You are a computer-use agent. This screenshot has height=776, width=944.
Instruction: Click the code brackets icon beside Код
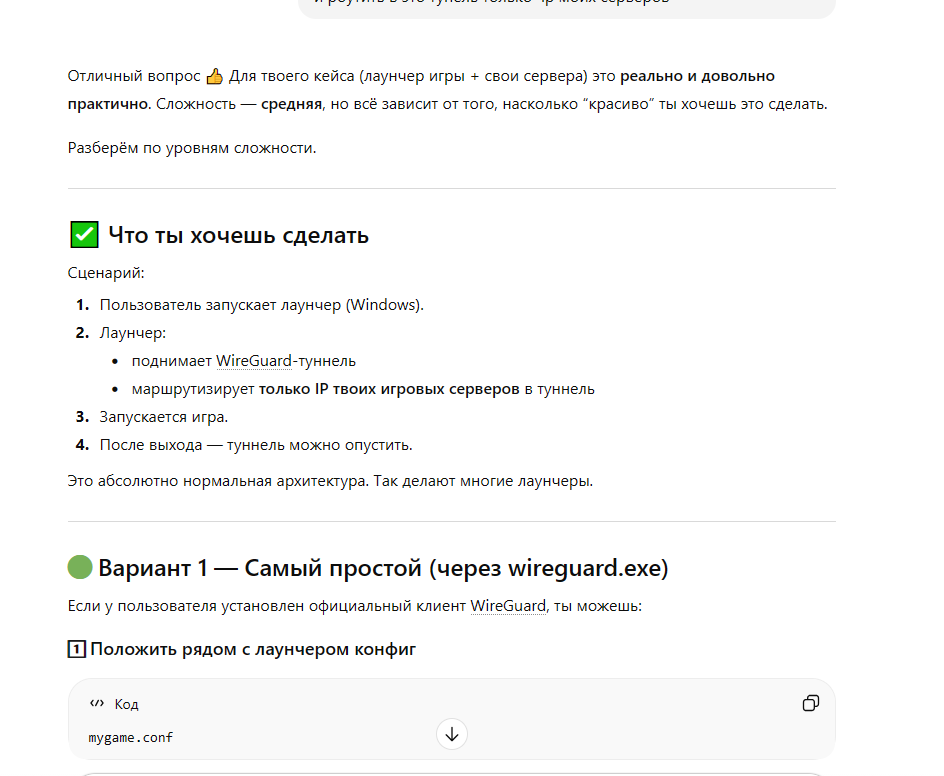tap(97, 704)
